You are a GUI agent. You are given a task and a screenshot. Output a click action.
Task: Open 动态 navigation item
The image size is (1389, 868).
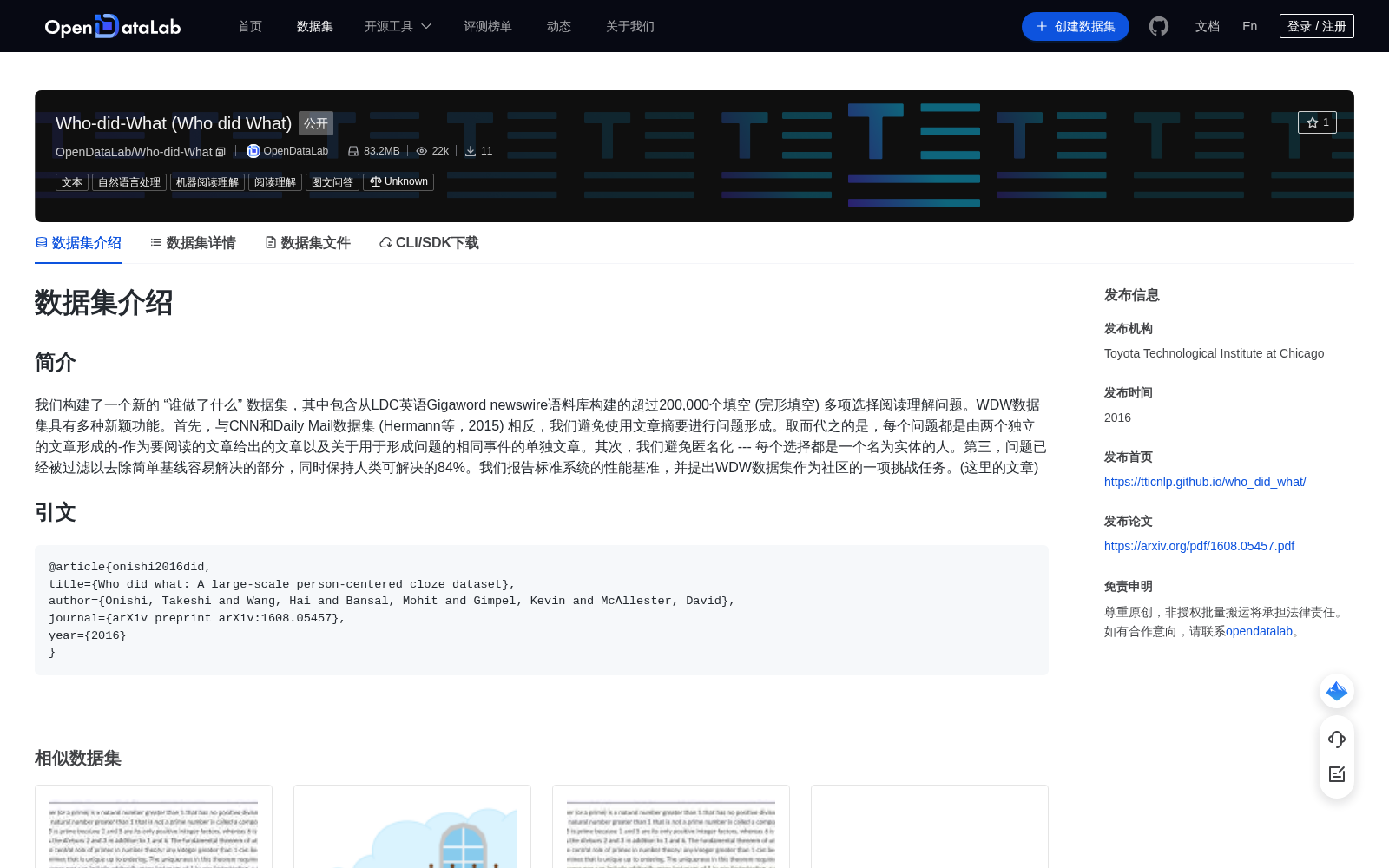click(x=559, y=26)
